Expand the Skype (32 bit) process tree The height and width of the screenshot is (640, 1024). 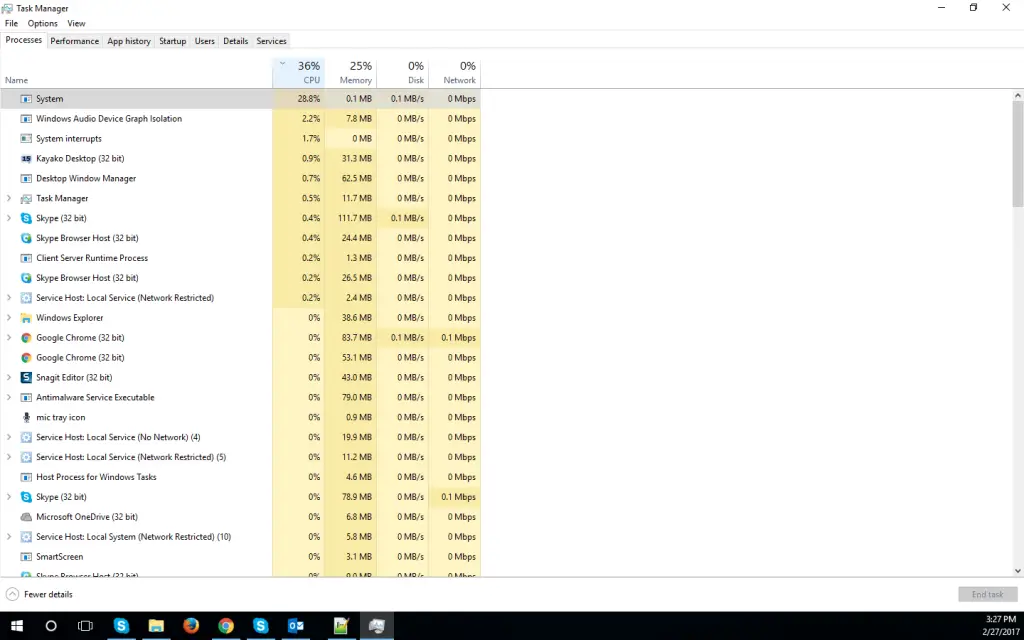9,218
